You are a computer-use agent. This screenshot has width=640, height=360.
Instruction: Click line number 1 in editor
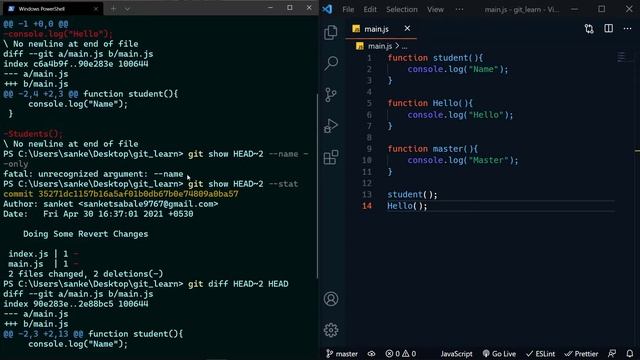pos(369,58)
